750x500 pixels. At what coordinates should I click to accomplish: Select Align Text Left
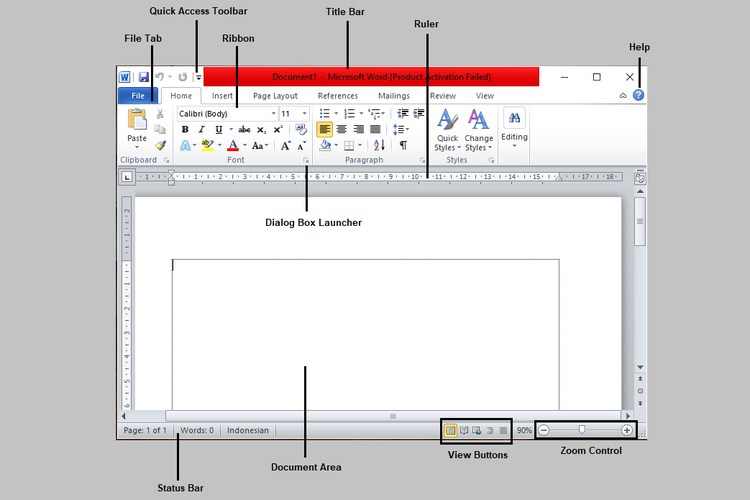coord(325,129)
